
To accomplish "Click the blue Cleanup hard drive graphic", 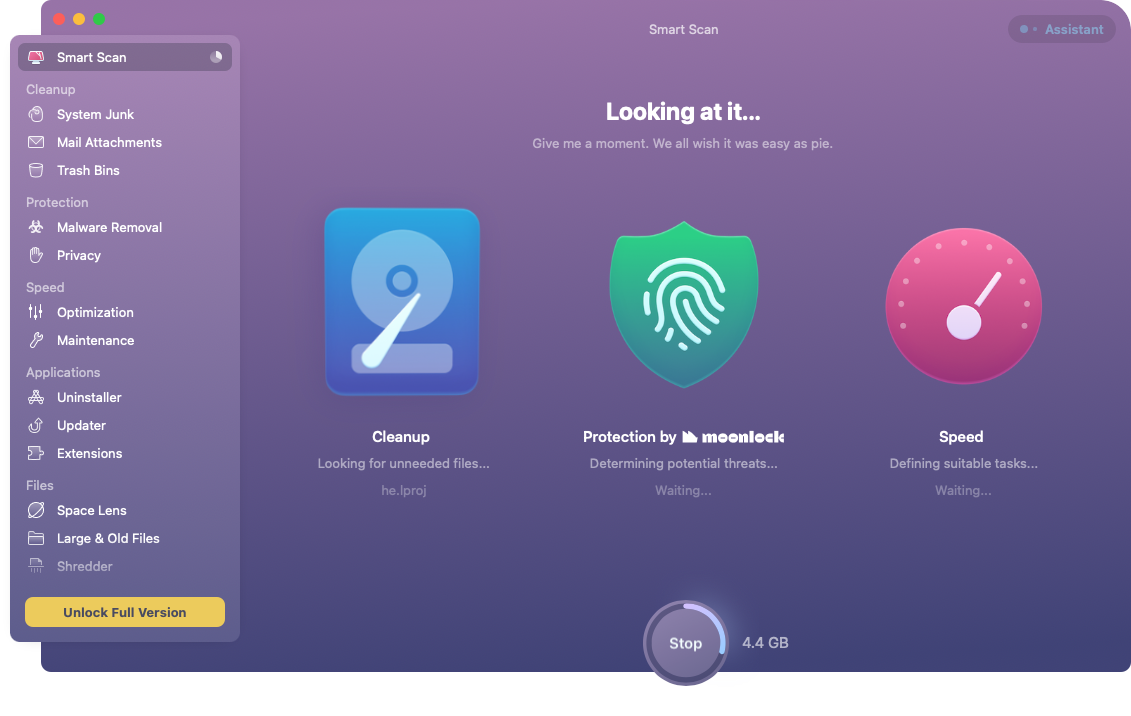I will 402,301.
